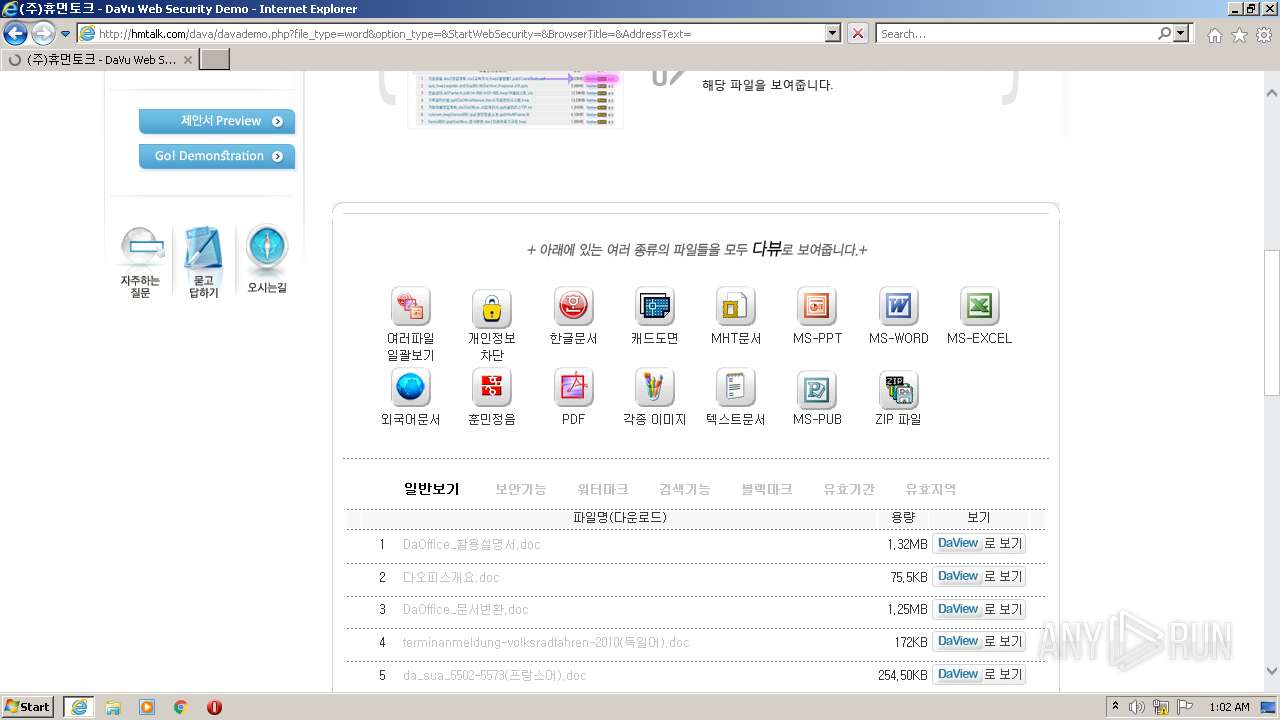Image resolution: width=1280 pixels, height=720 pixels.
Task: Select the MHT문서 icon
Action: [736, 307]
